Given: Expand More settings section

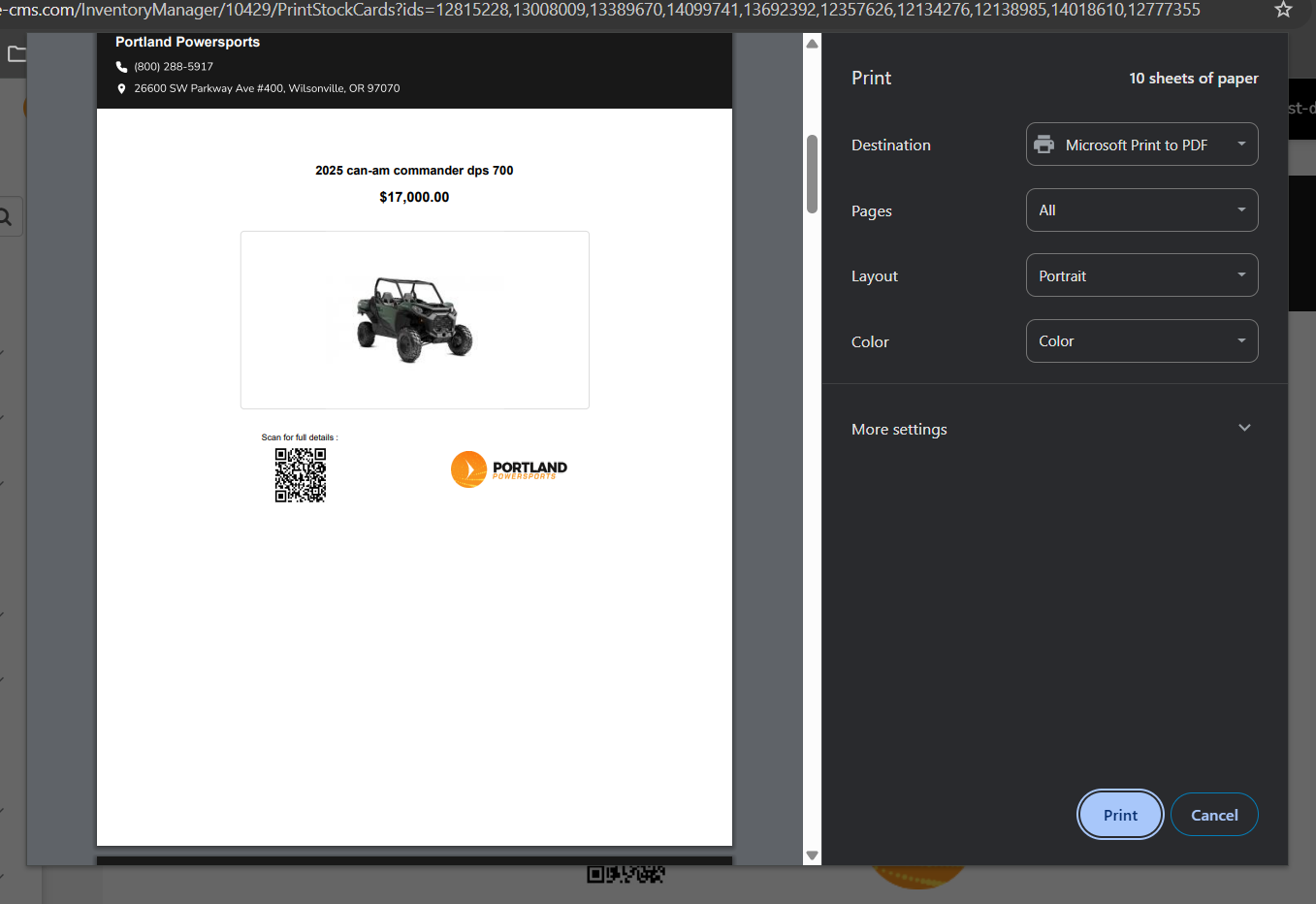Looking at the screenshot, I should pyautogui.click(x=1054, y=429).
